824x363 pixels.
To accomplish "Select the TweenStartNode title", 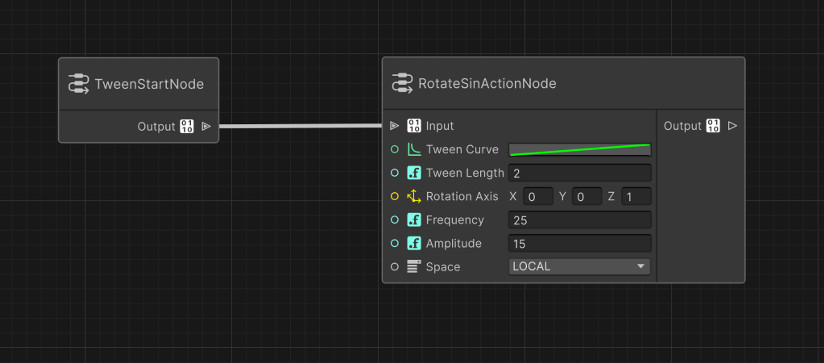I will (x=149, y=84).
